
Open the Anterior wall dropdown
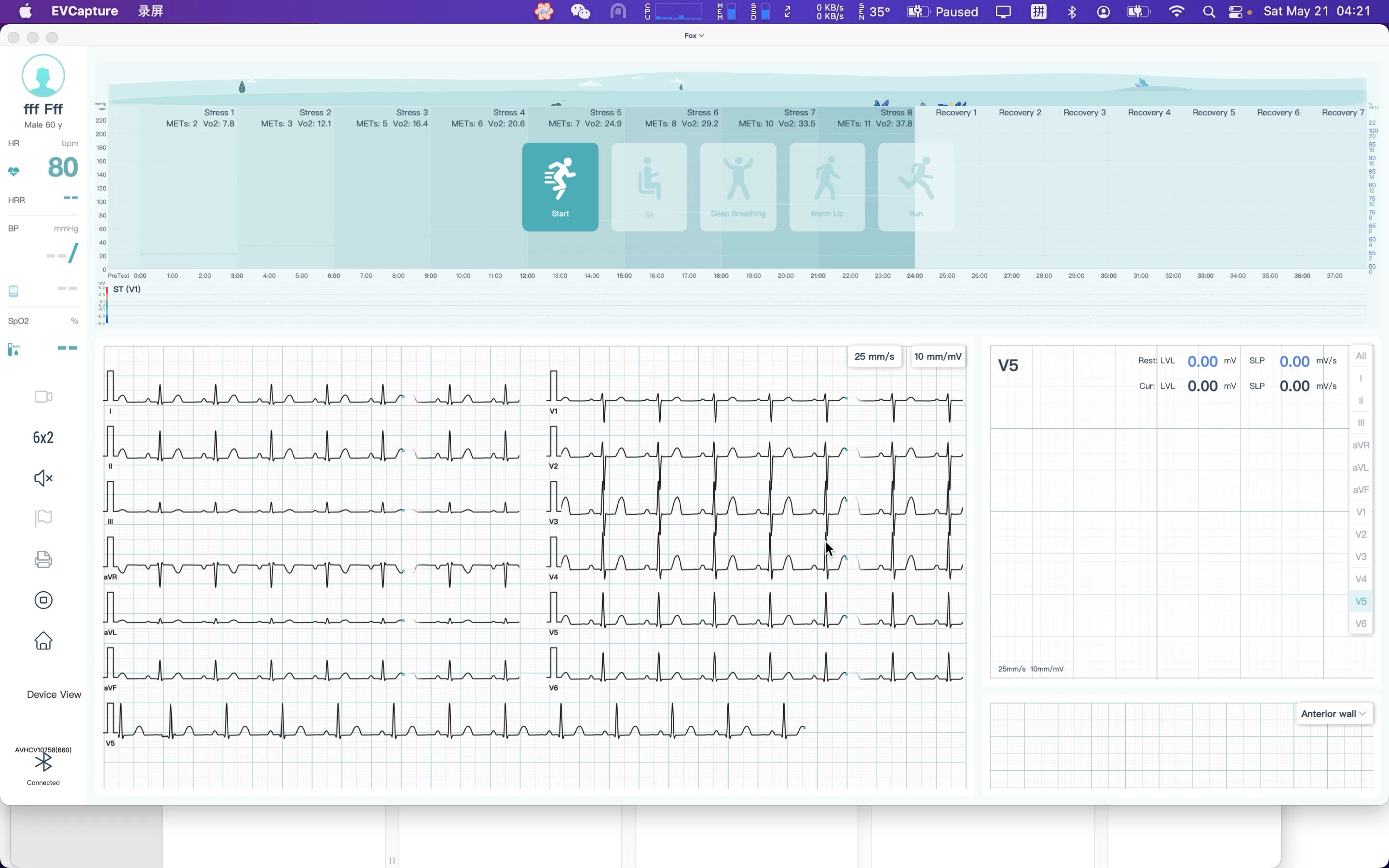pos(1334,714)
